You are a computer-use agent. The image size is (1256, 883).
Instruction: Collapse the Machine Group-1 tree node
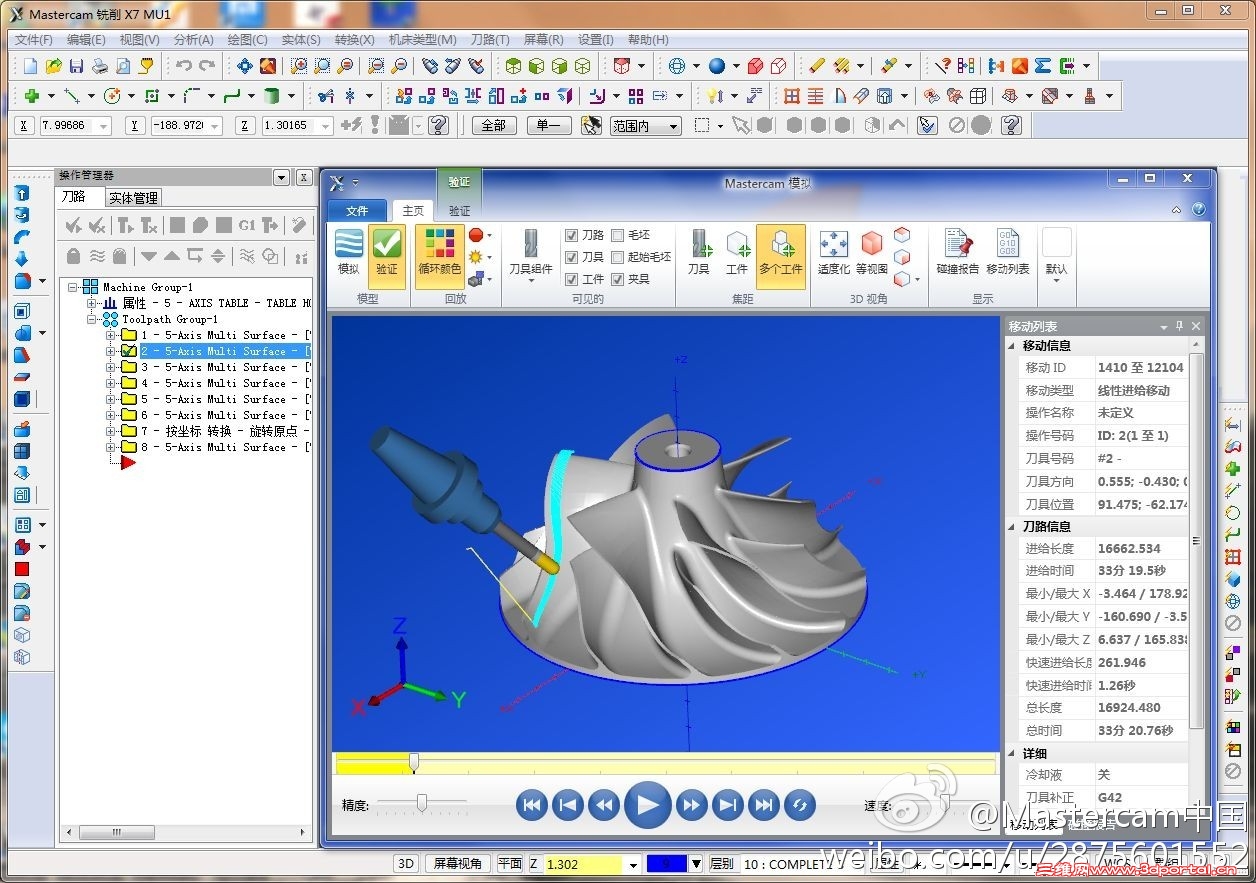[73, 287]
